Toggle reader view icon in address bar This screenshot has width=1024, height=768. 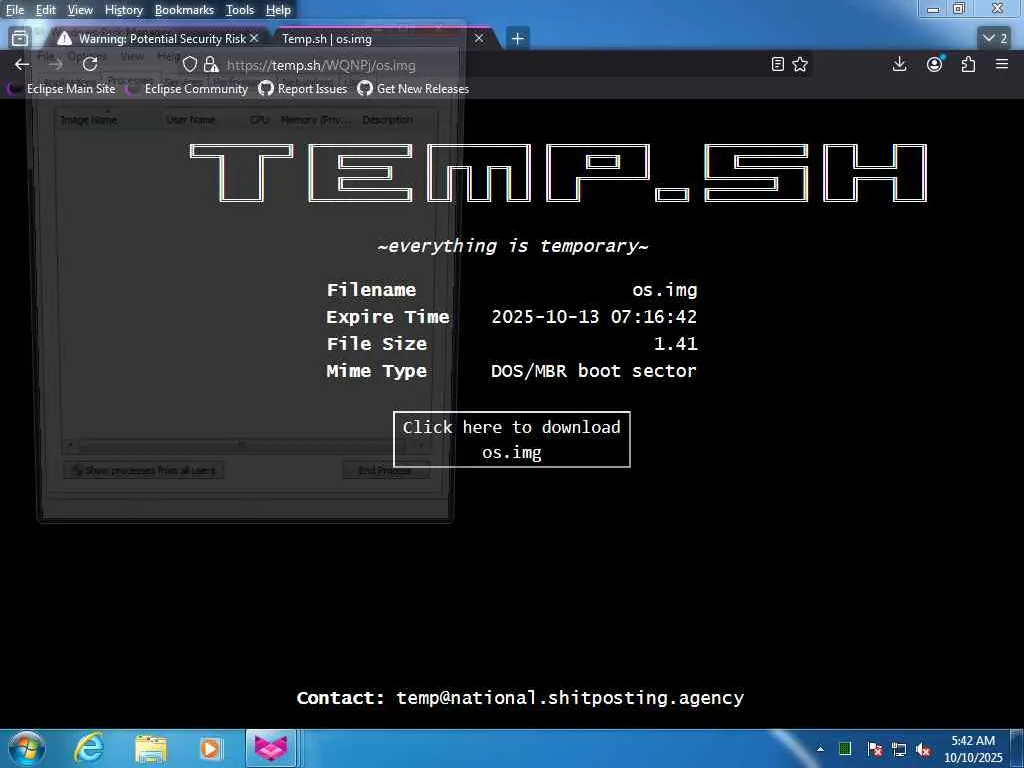[x=777, y=64]
